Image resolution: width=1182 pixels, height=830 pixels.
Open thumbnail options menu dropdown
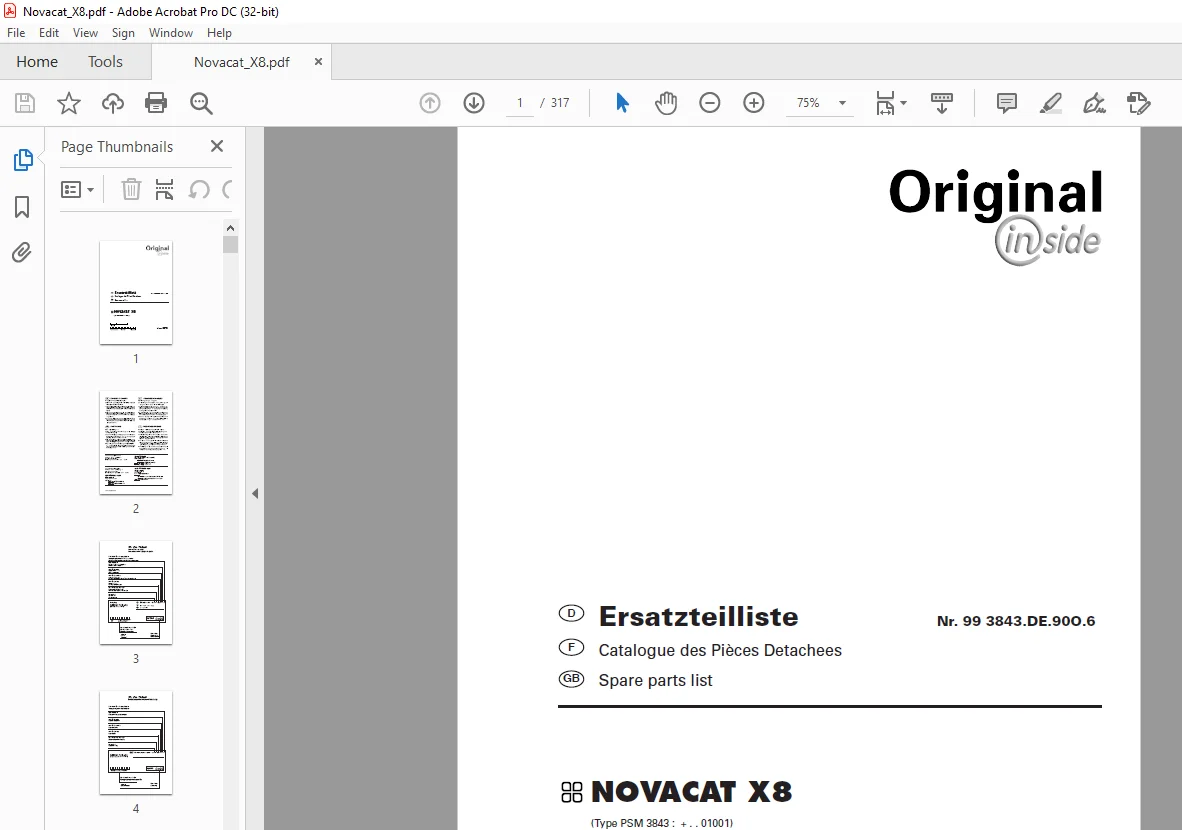77,189
